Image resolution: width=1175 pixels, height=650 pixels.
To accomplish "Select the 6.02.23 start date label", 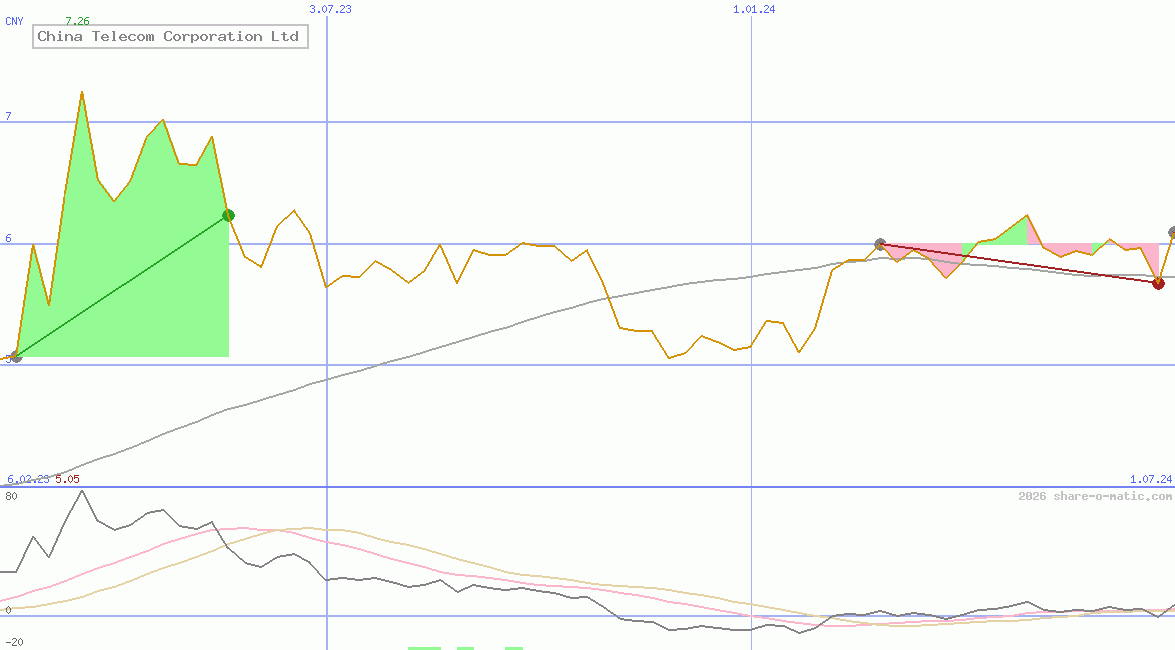I will coord(27,480).
